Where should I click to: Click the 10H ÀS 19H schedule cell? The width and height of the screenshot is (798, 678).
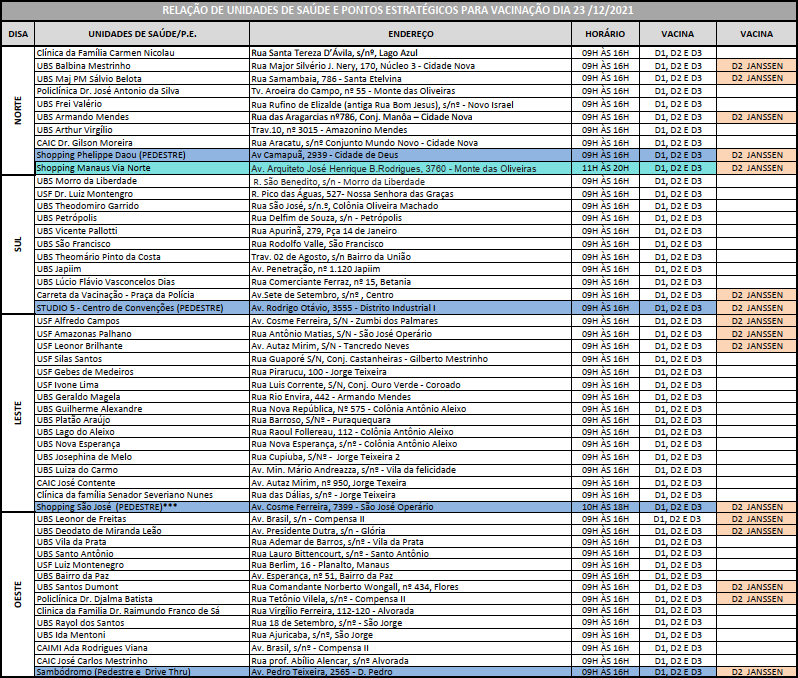(605, 507)
